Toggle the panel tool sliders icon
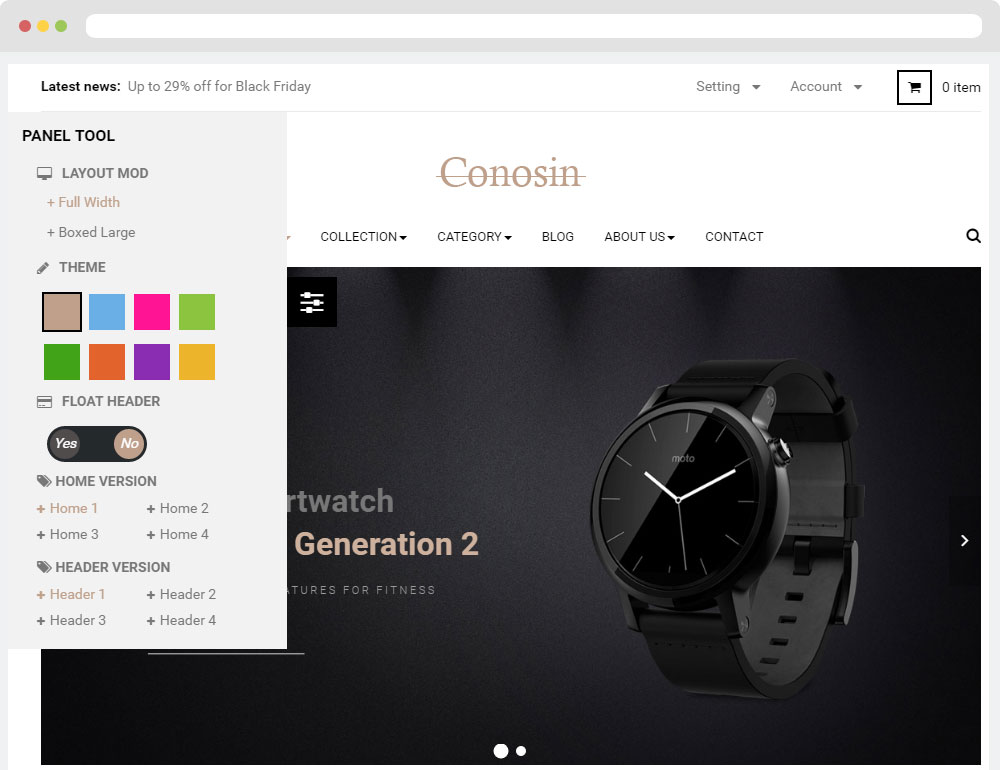 pyautogui.click(x=312, y=302)
